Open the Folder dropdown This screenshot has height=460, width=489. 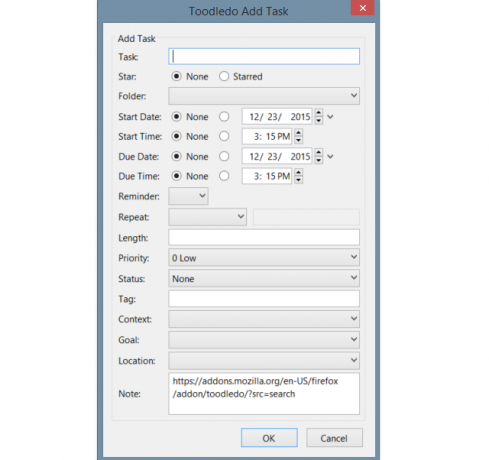[x=264, y=96]
